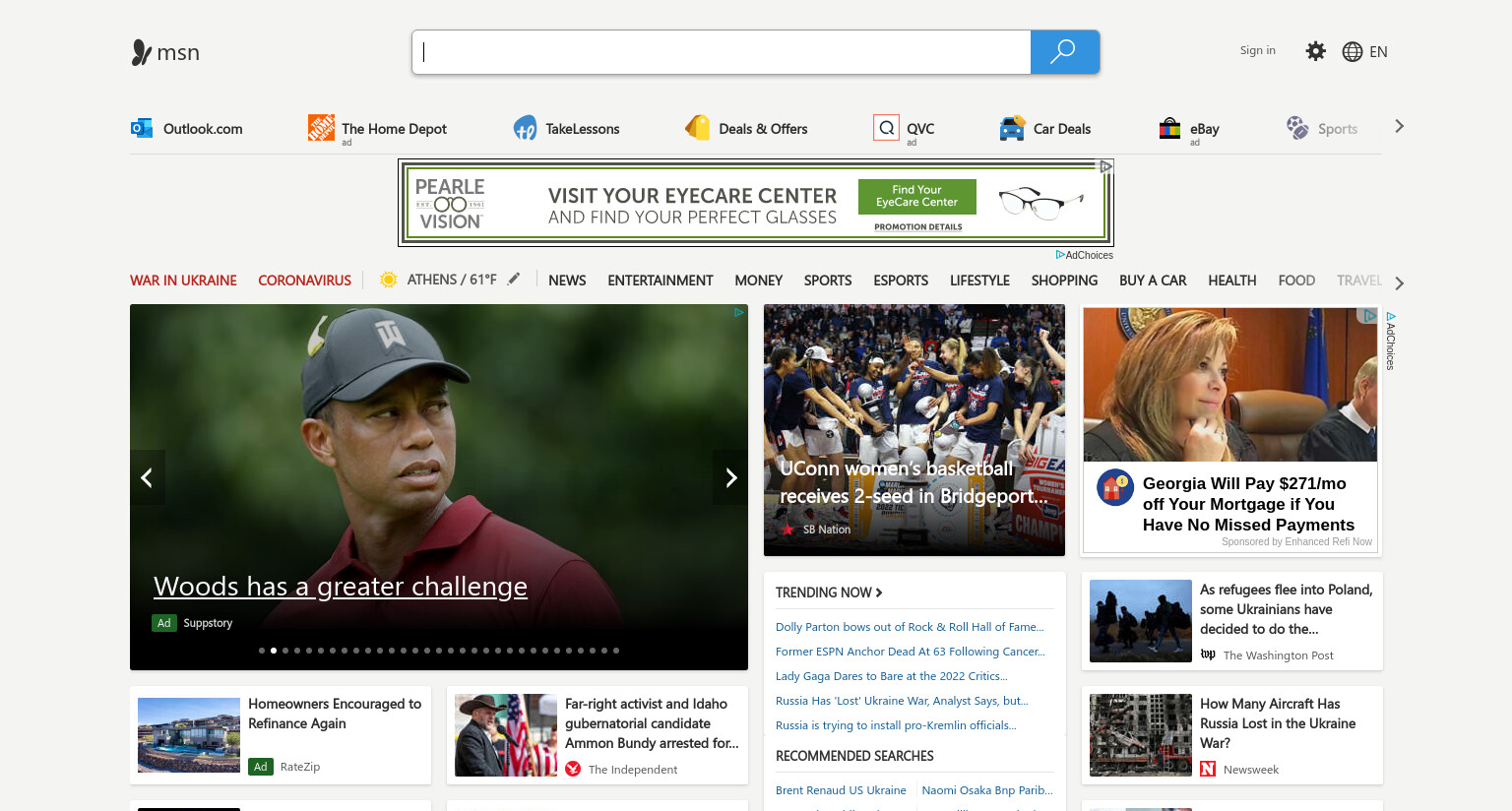Open Sports soccer ball icon

[1297, 128]
